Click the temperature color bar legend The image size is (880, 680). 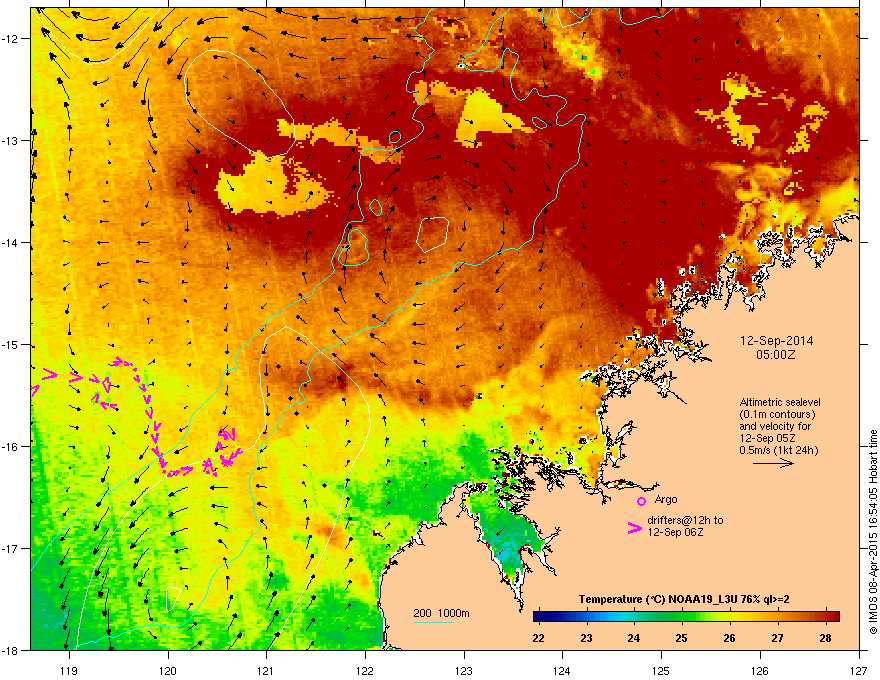point(686,617)
